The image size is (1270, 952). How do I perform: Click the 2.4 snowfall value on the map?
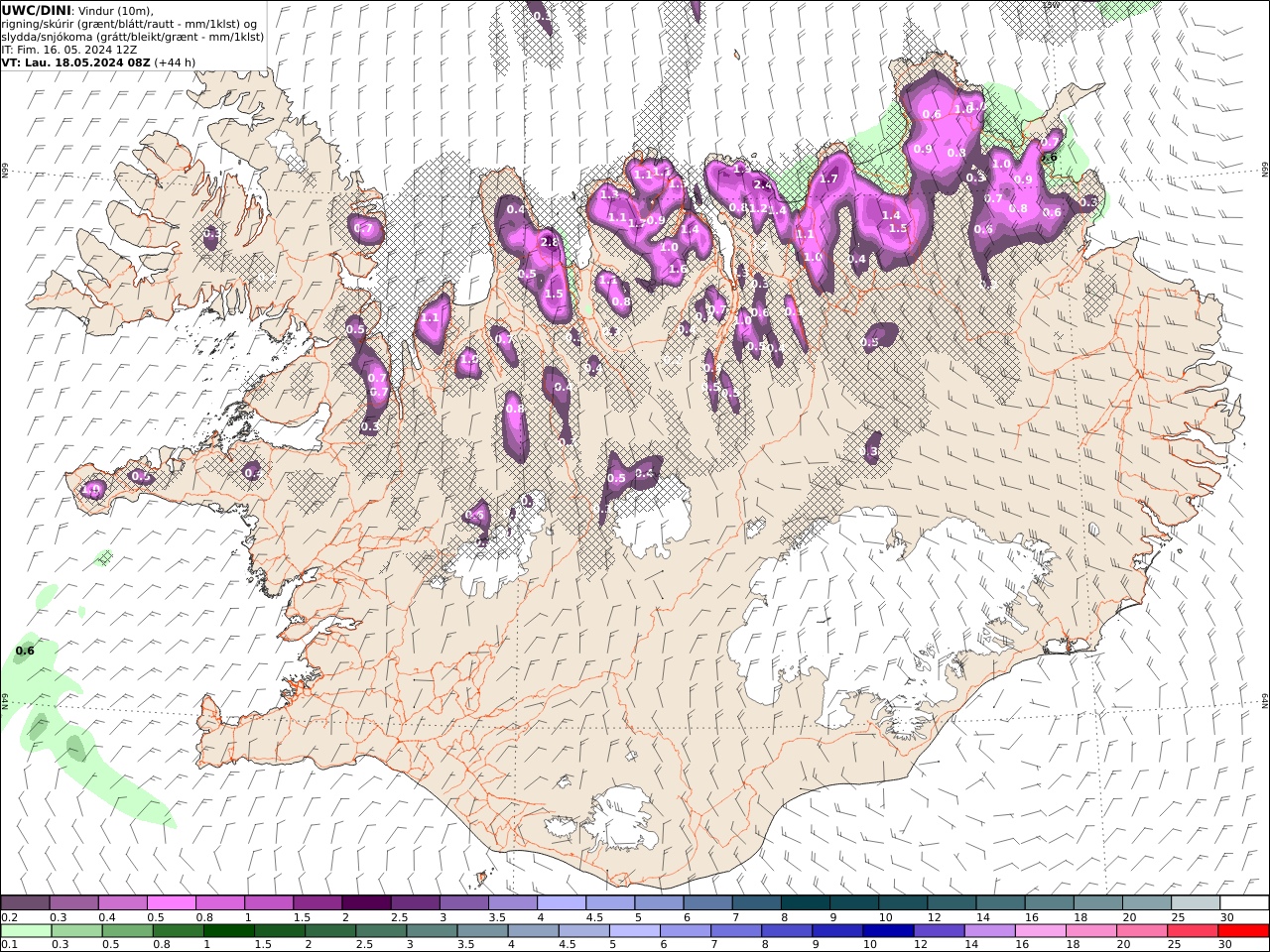762,184
